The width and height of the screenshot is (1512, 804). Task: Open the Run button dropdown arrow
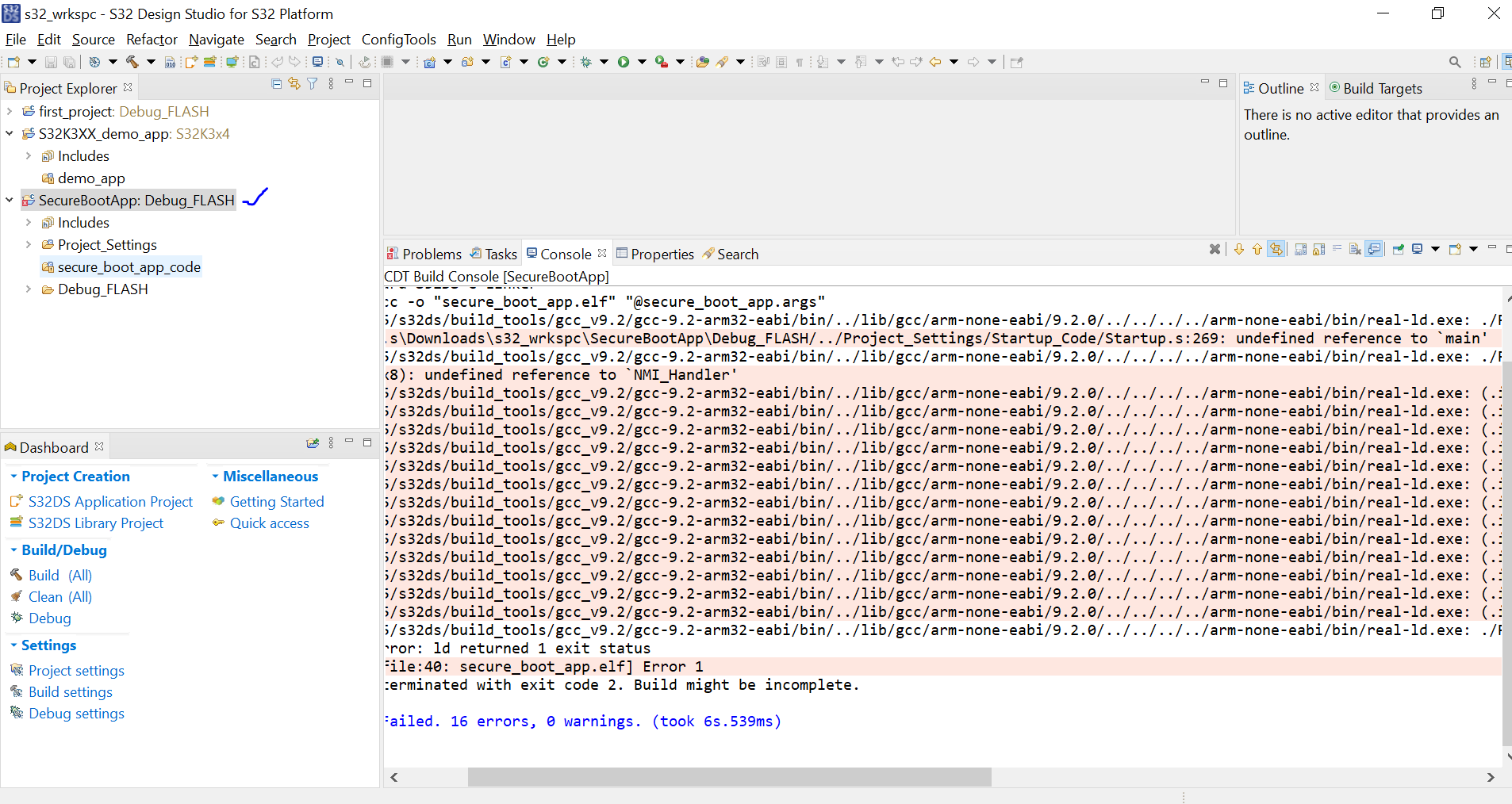[642, 61]
